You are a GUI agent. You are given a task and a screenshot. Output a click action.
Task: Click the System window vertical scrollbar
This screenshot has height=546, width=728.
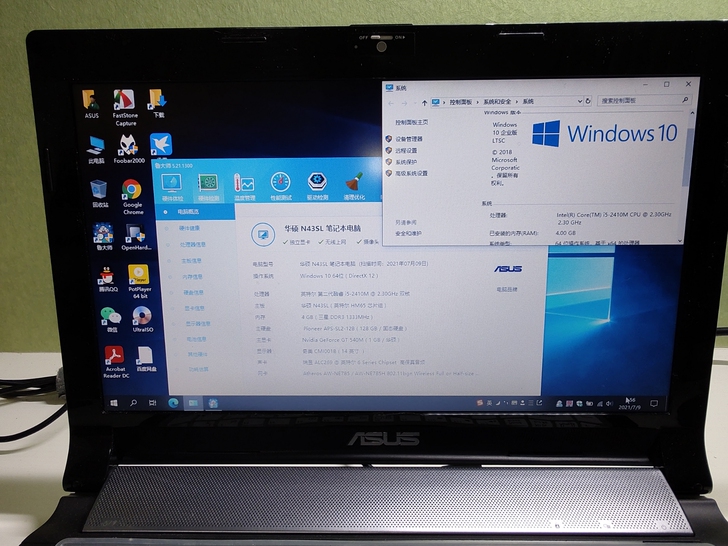pos(686,157)
